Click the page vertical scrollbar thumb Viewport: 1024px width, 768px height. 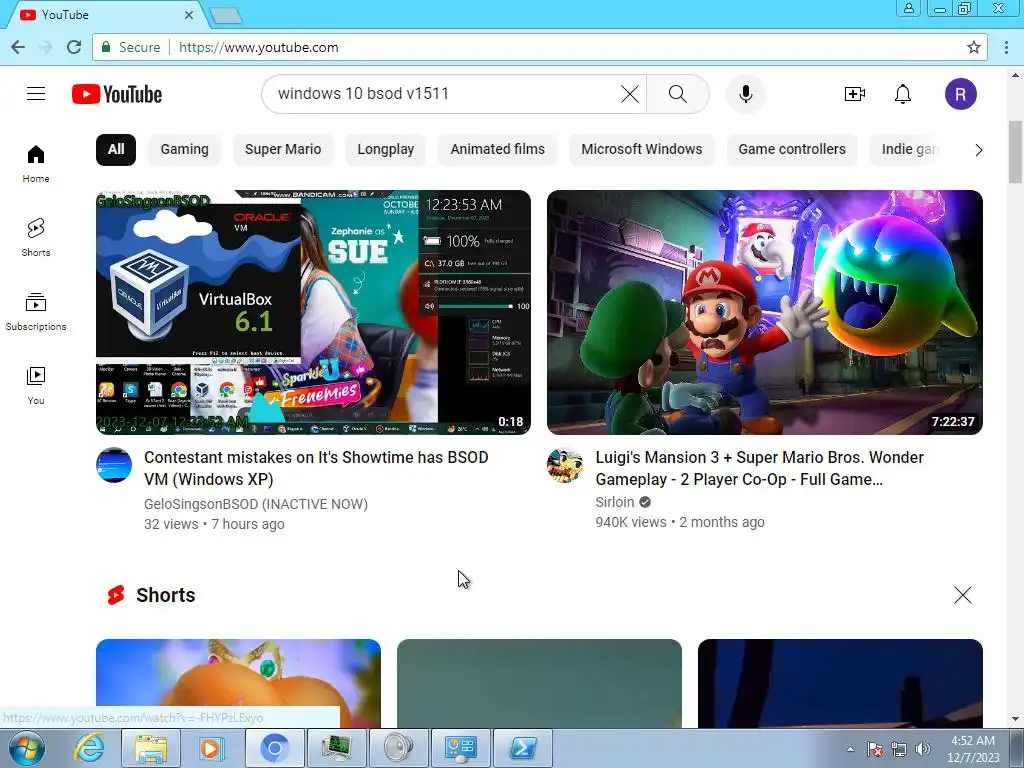pos(1016,152)
